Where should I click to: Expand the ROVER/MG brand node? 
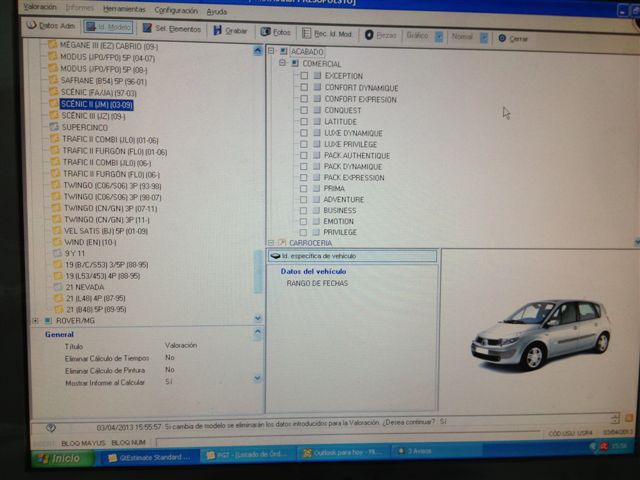36,320
